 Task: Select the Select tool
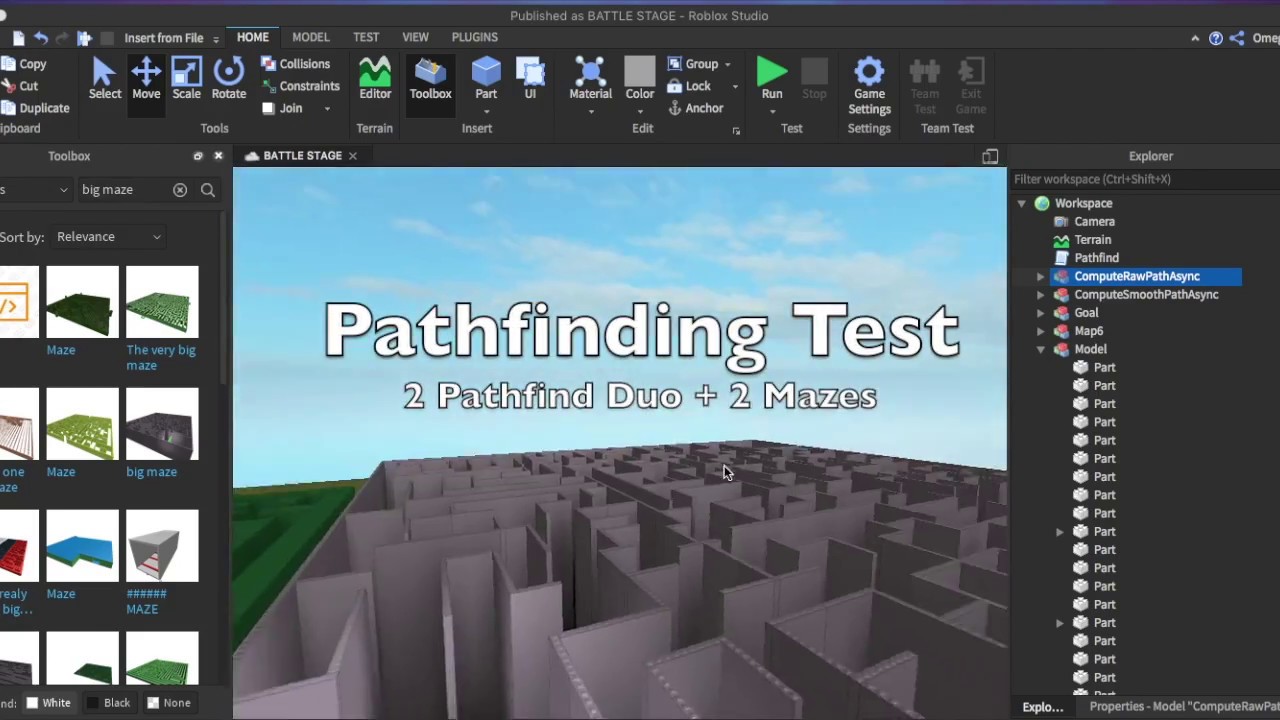point(105,79)
